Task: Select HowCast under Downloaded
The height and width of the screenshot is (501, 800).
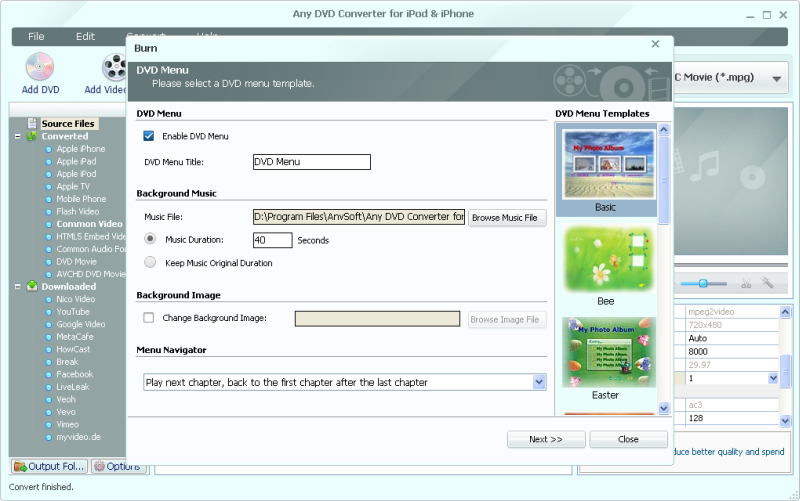Action: [x=73, y=349]
